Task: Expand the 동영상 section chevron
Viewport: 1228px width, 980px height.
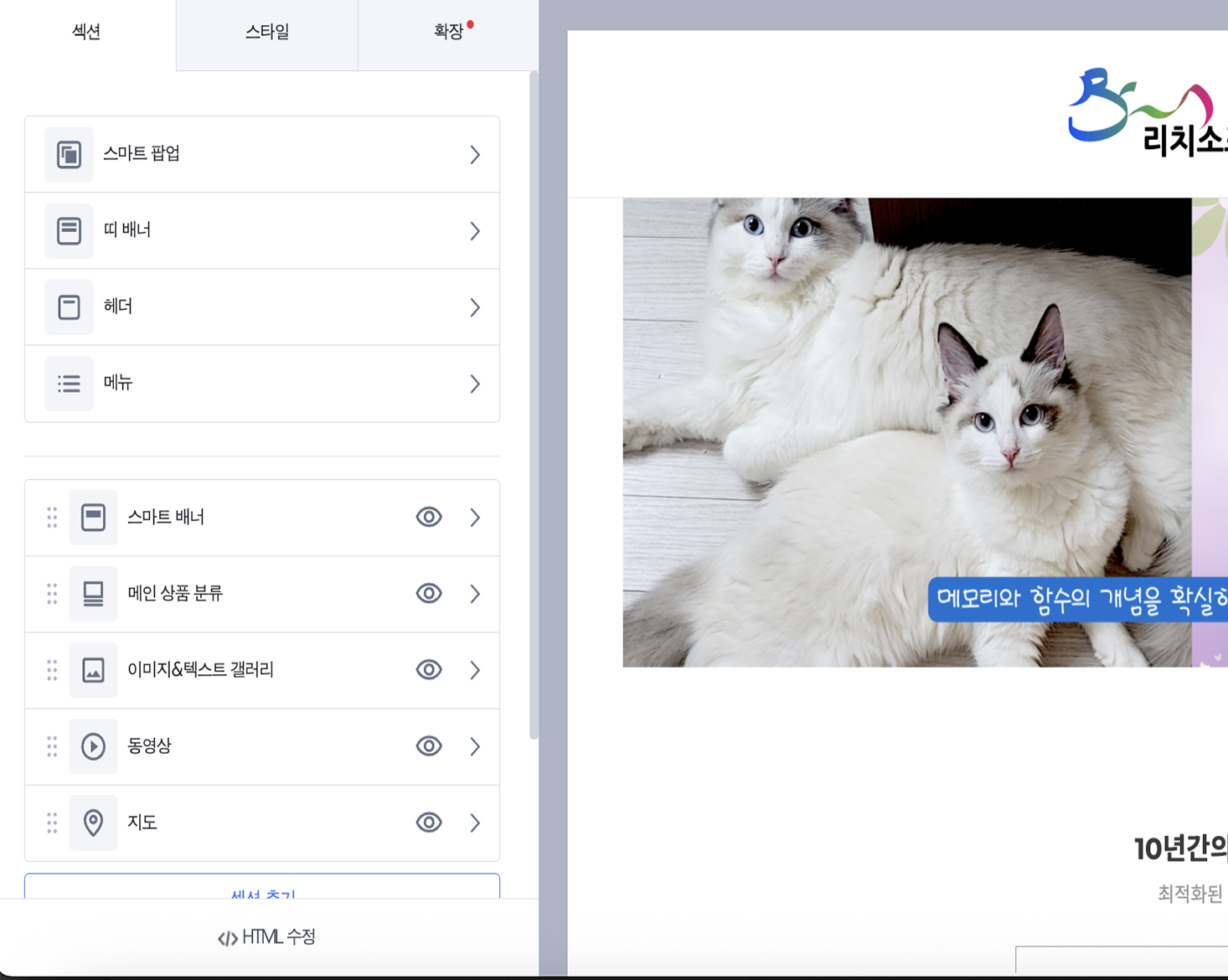Action: 475,746
